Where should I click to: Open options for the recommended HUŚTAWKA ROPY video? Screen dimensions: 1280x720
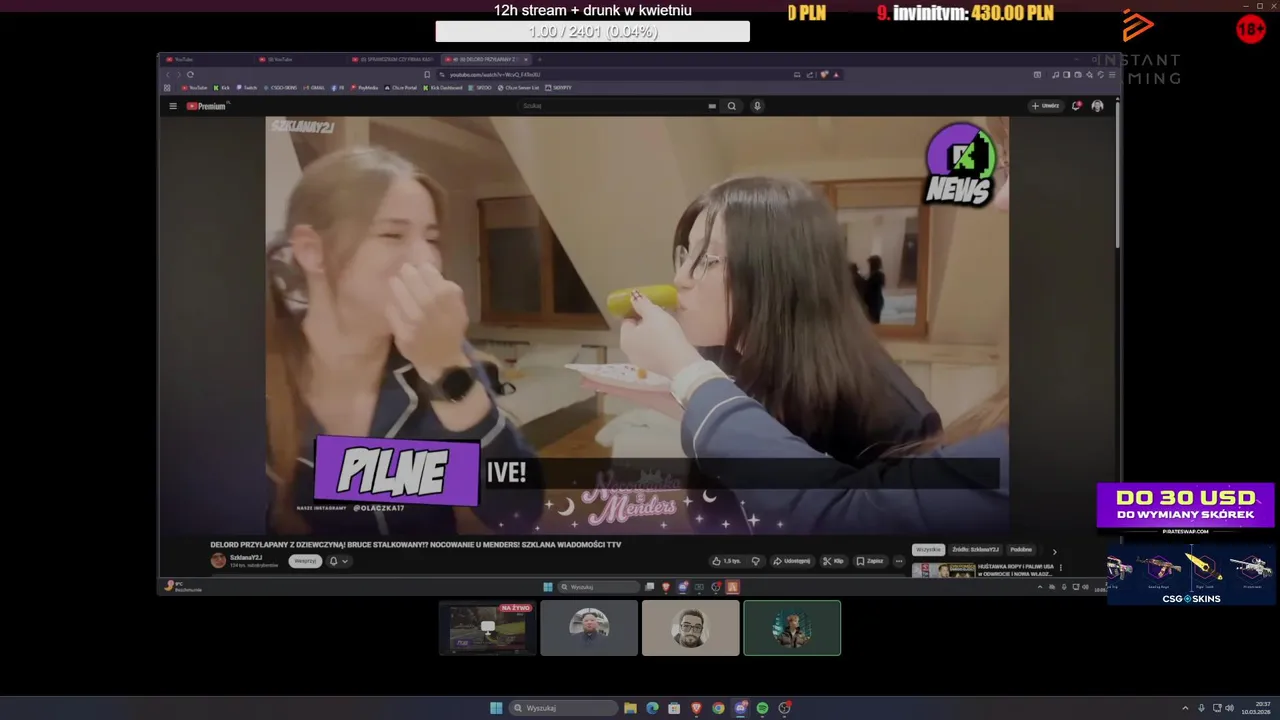tap(1061, 568)
